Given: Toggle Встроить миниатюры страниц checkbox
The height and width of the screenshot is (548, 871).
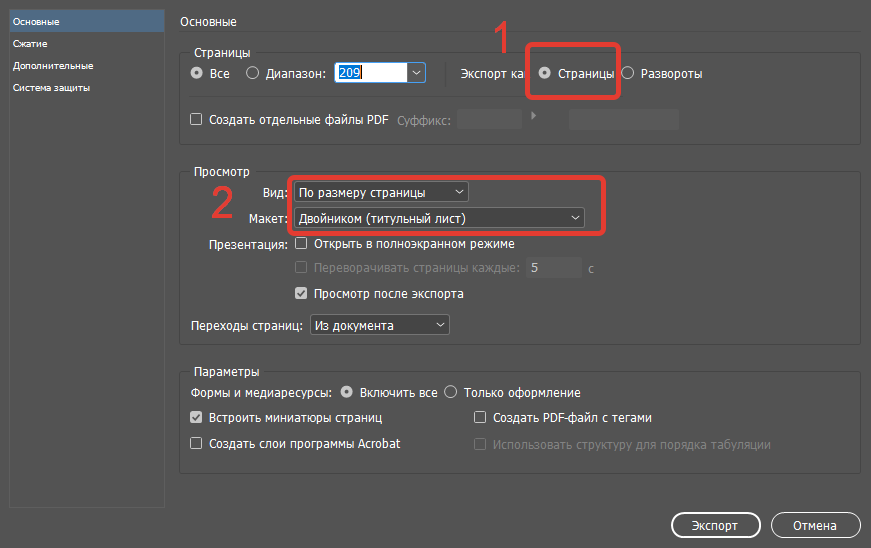Looking at the screenshot, I should [196, 418].
